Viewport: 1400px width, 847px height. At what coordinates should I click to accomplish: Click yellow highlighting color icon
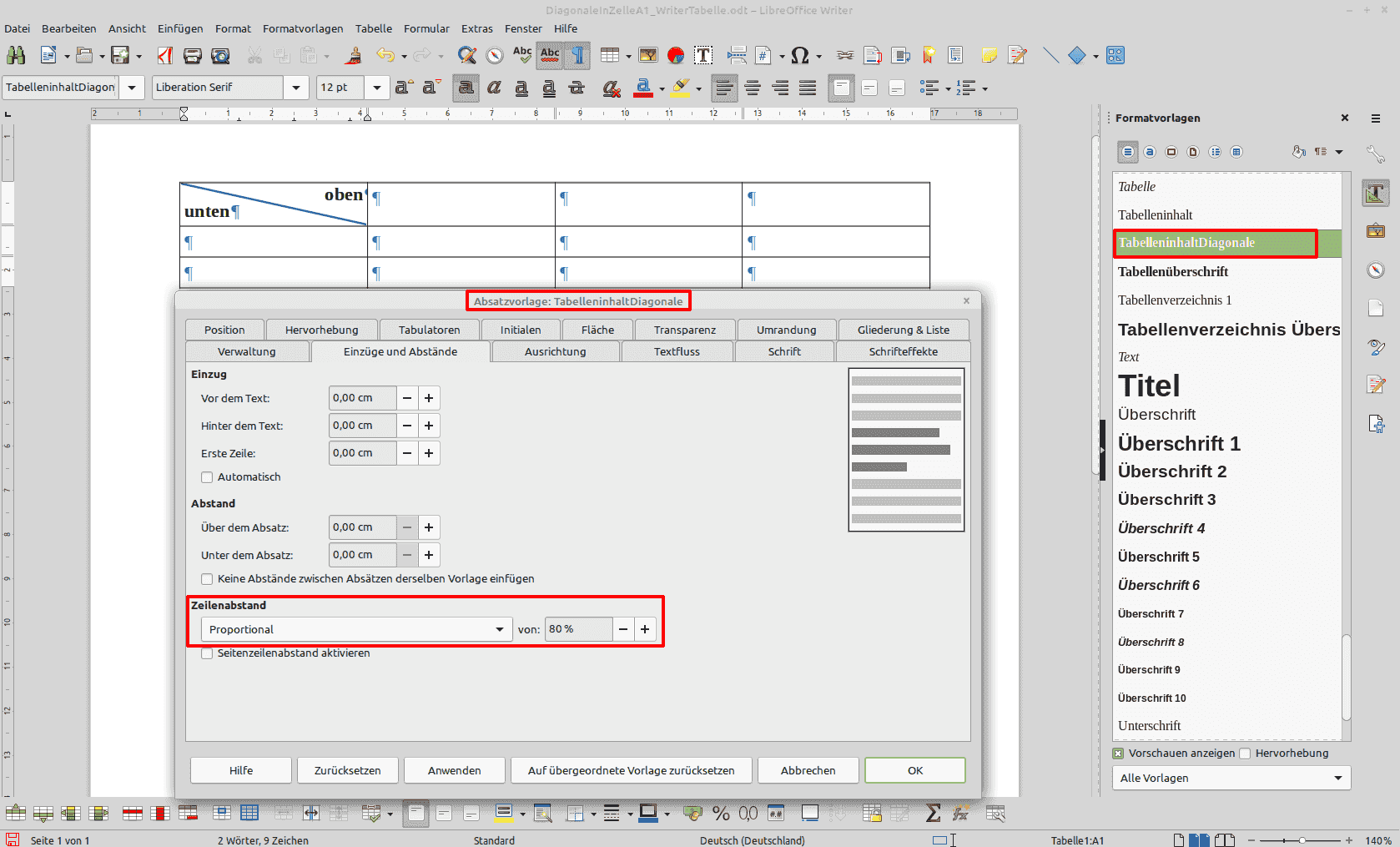pyautogui.click(x=681, y=88)
